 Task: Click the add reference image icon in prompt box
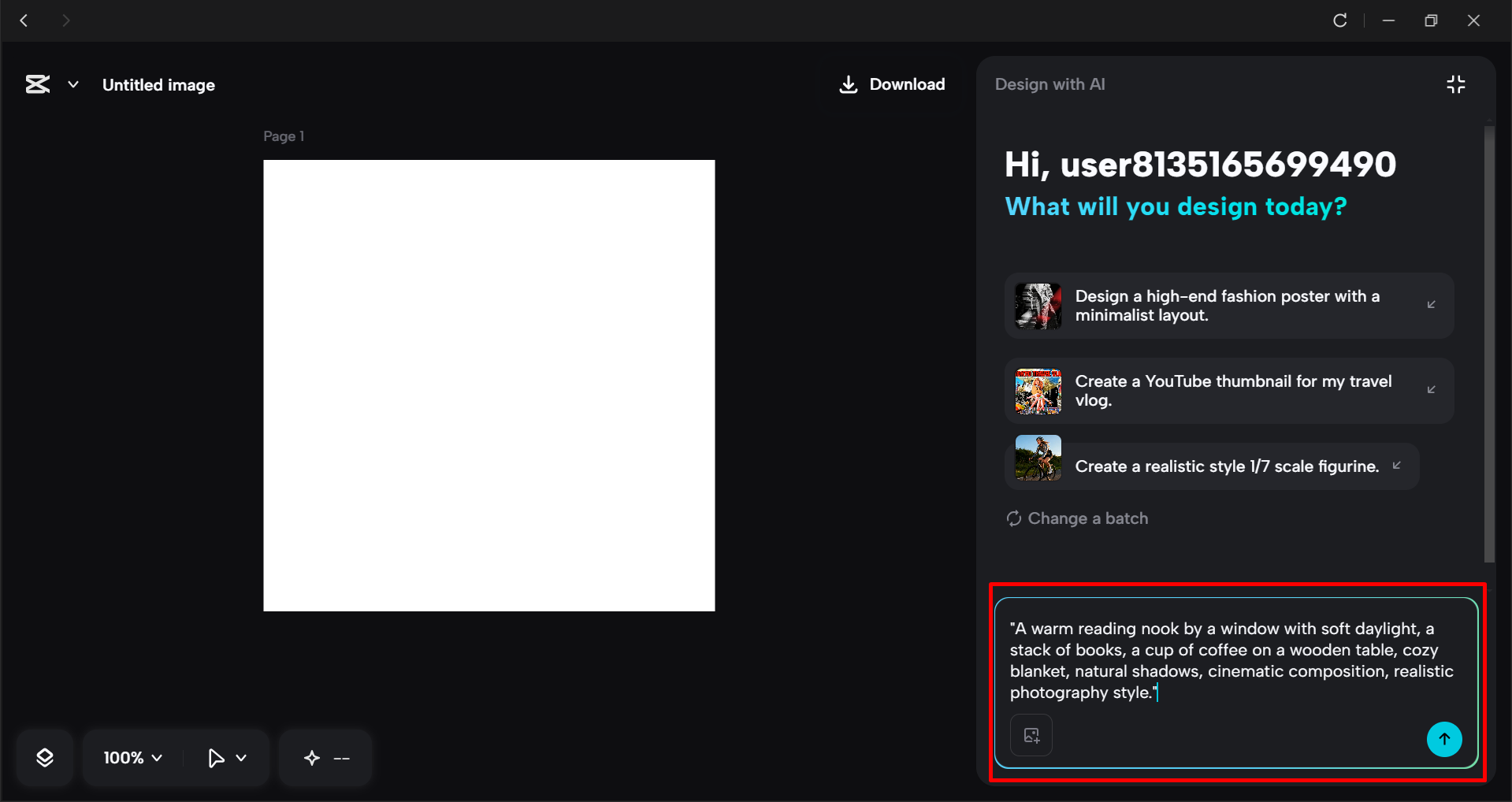pos(1031,735)
